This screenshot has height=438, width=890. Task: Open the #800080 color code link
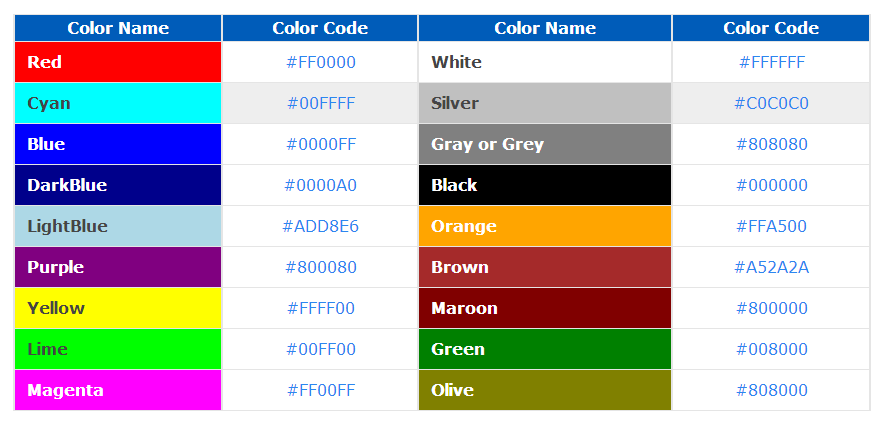(x=321, y=267)
